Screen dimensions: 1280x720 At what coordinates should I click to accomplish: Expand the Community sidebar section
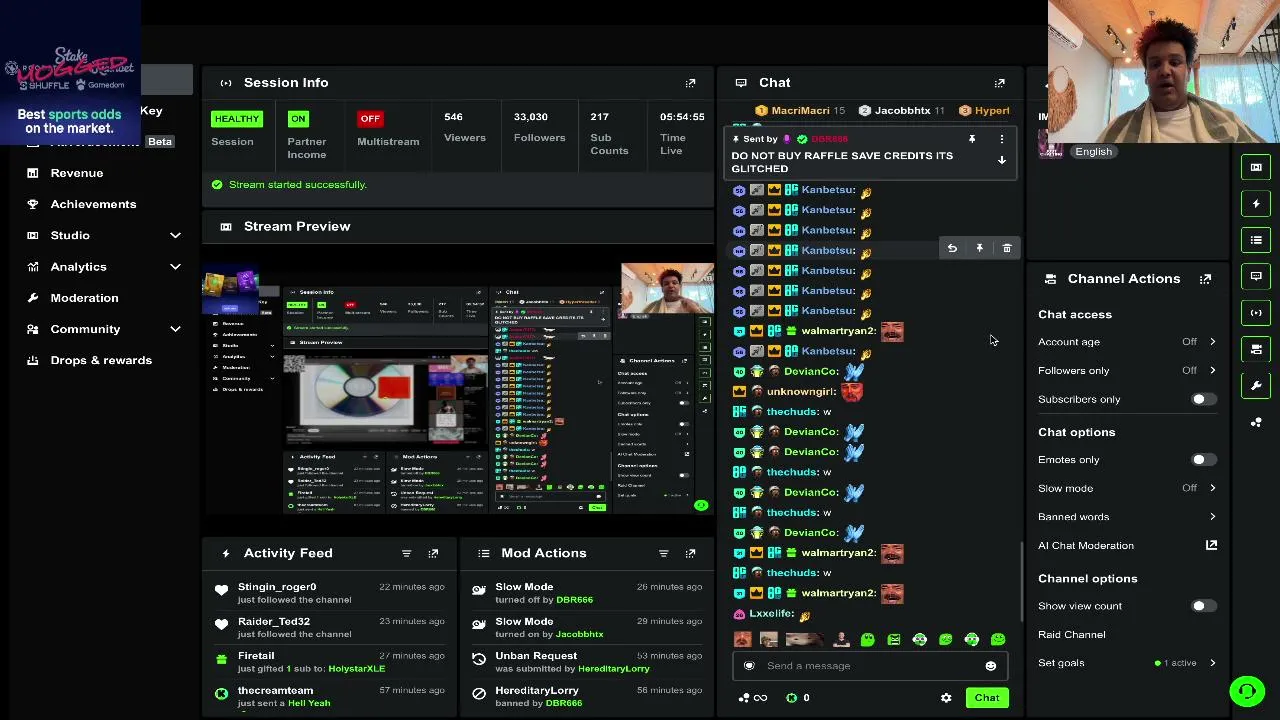tap(175, 329)
